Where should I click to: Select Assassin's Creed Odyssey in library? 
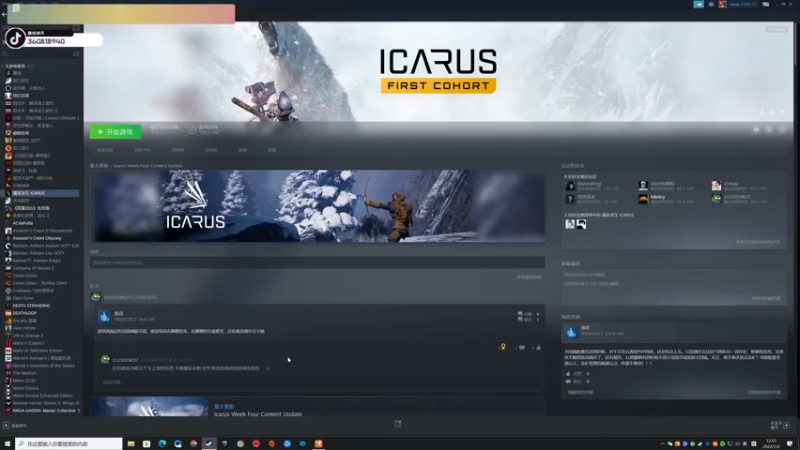[x=37, y=238]
